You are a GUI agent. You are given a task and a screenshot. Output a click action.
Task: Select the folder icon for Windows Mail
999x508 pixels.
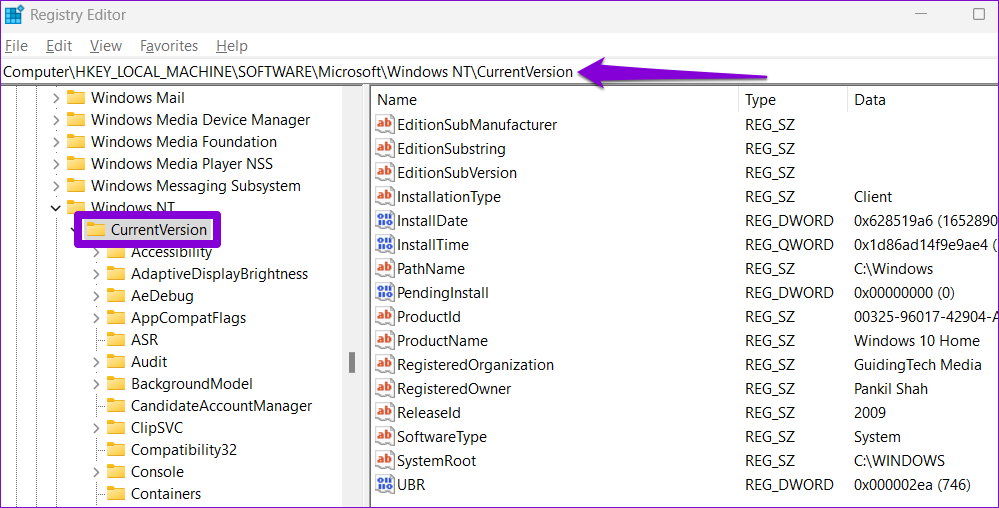pos(76,98)
